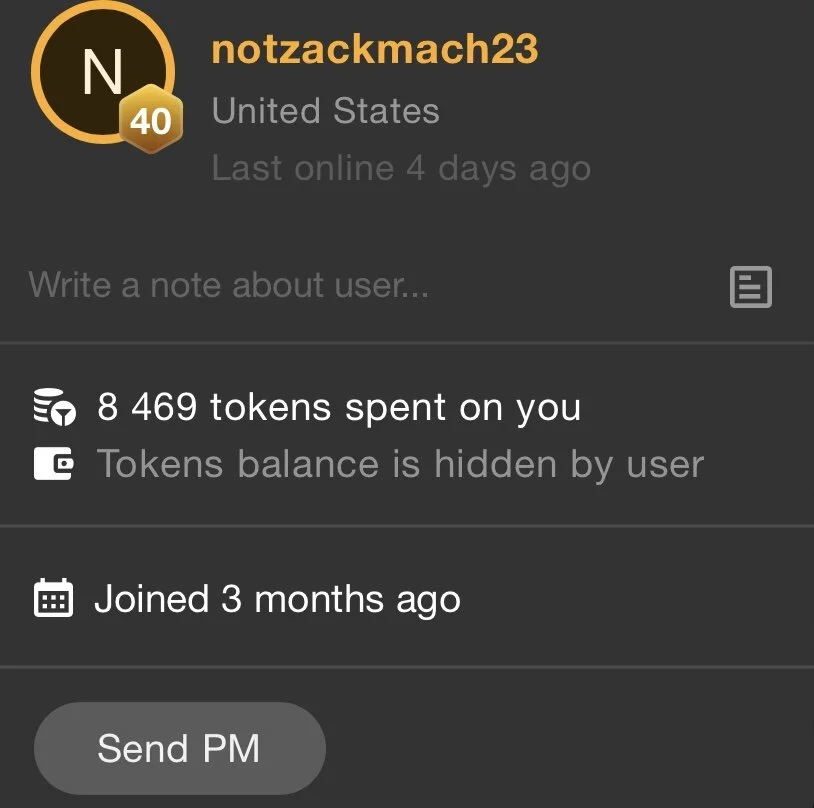Click the "8 469" token amount number
This screenshot has height=808, width=814.
pyautogui.click(x=147, y=407)
